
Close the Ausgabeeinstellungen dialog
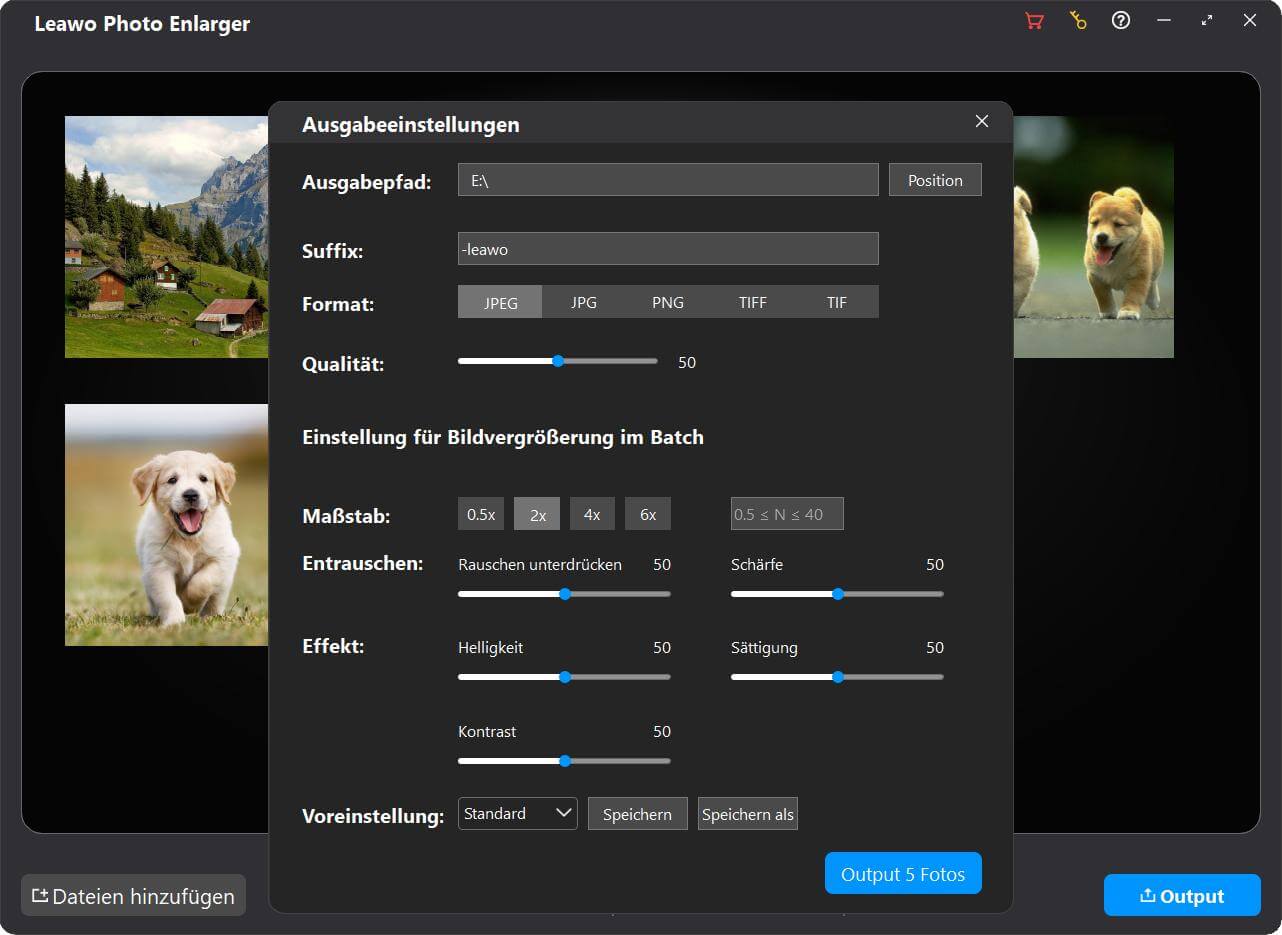point(981,121)
